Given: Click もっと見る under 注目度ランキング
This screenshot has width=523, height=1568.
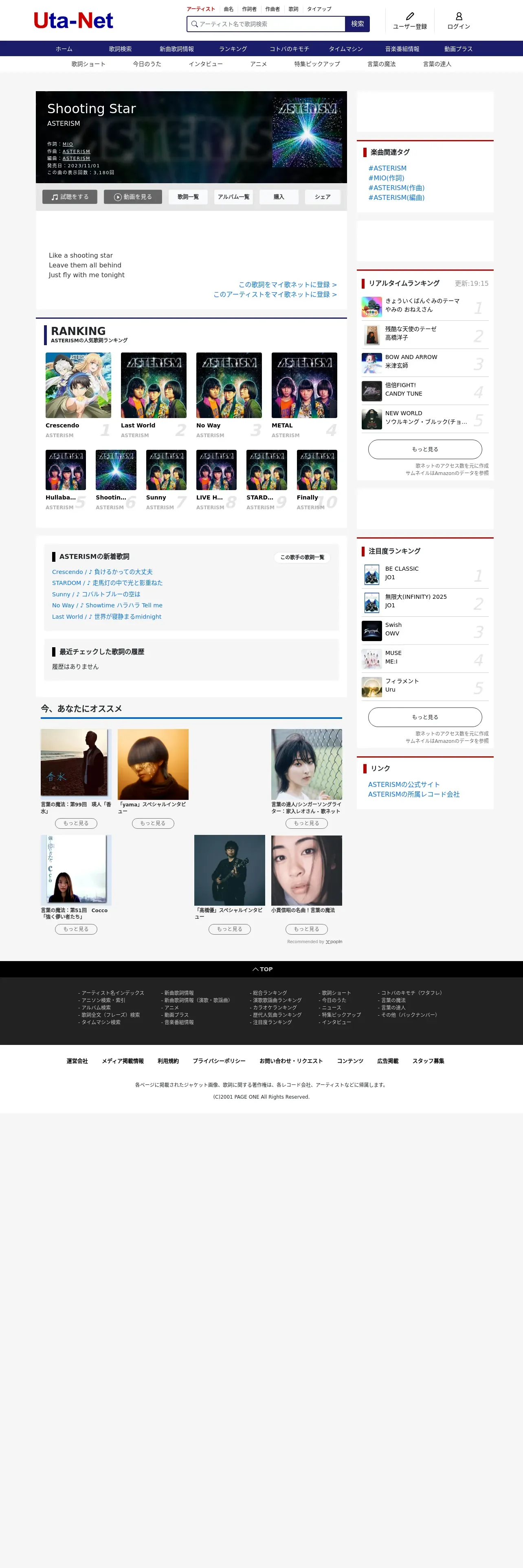Looking at the screenshot, I should click(425, 717).
